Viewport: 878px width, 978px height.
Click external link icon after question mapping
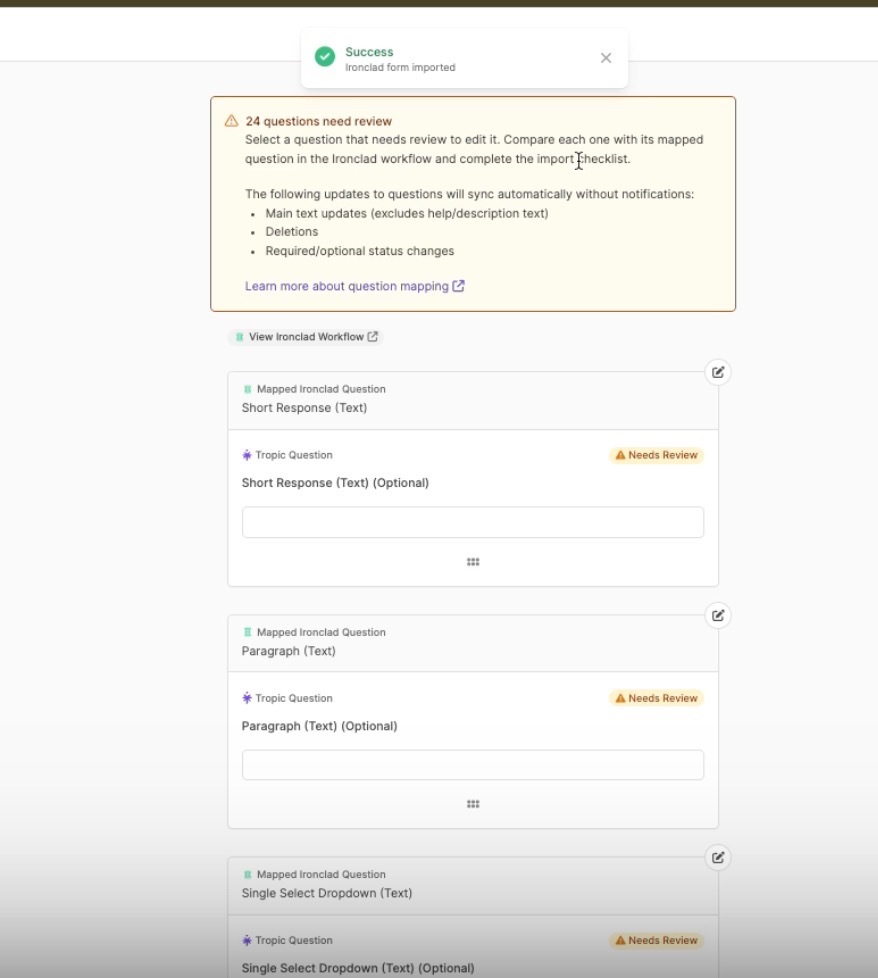click(458, 286)
